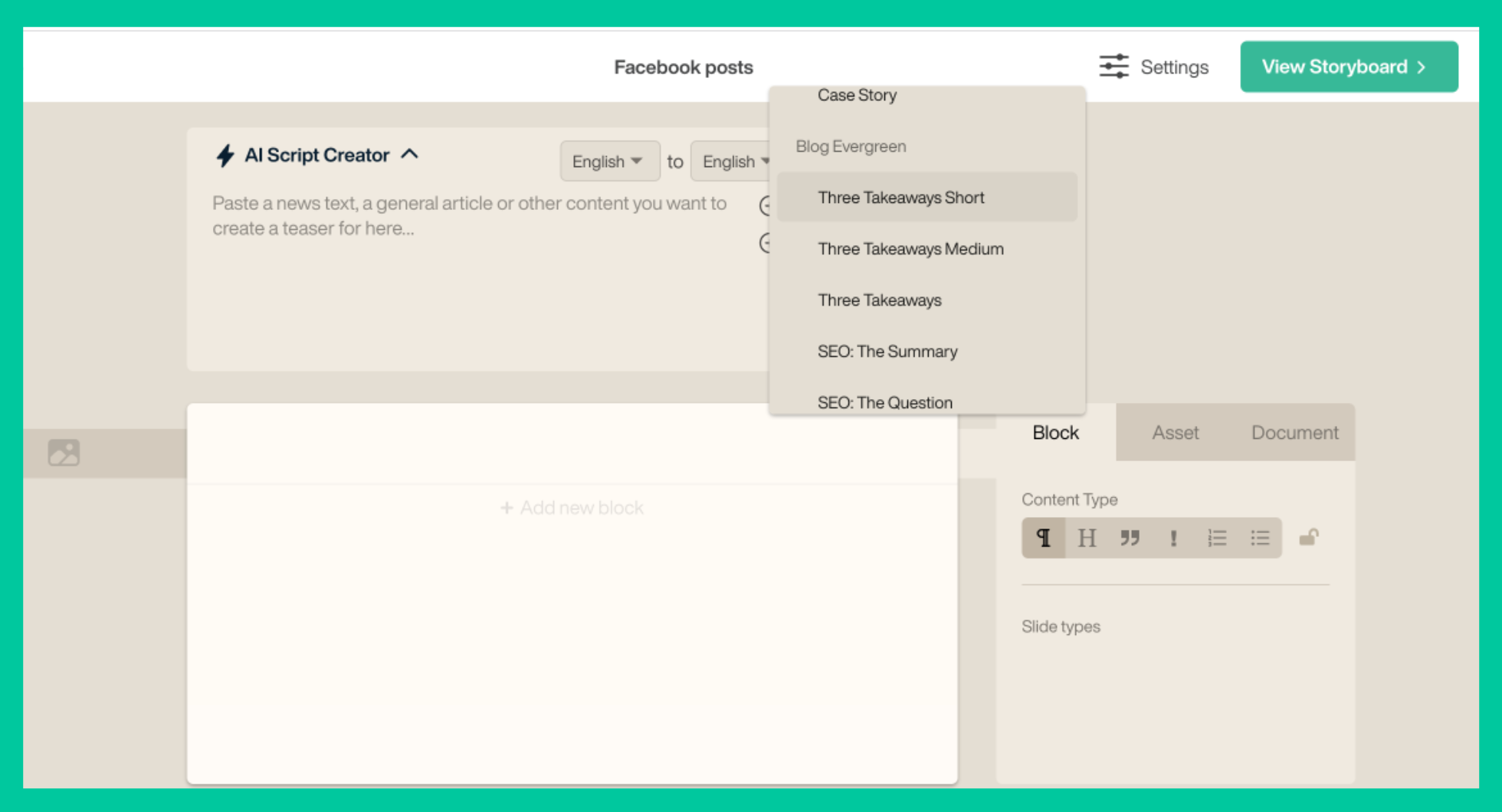The height and width of the screenshot is (812, 1502).
Task: Open the Settings sliders icon
Action: point(1113,67)
